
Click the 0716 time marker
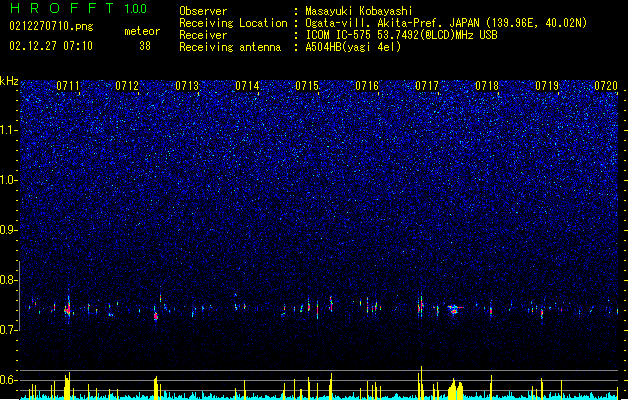[367, 86]
